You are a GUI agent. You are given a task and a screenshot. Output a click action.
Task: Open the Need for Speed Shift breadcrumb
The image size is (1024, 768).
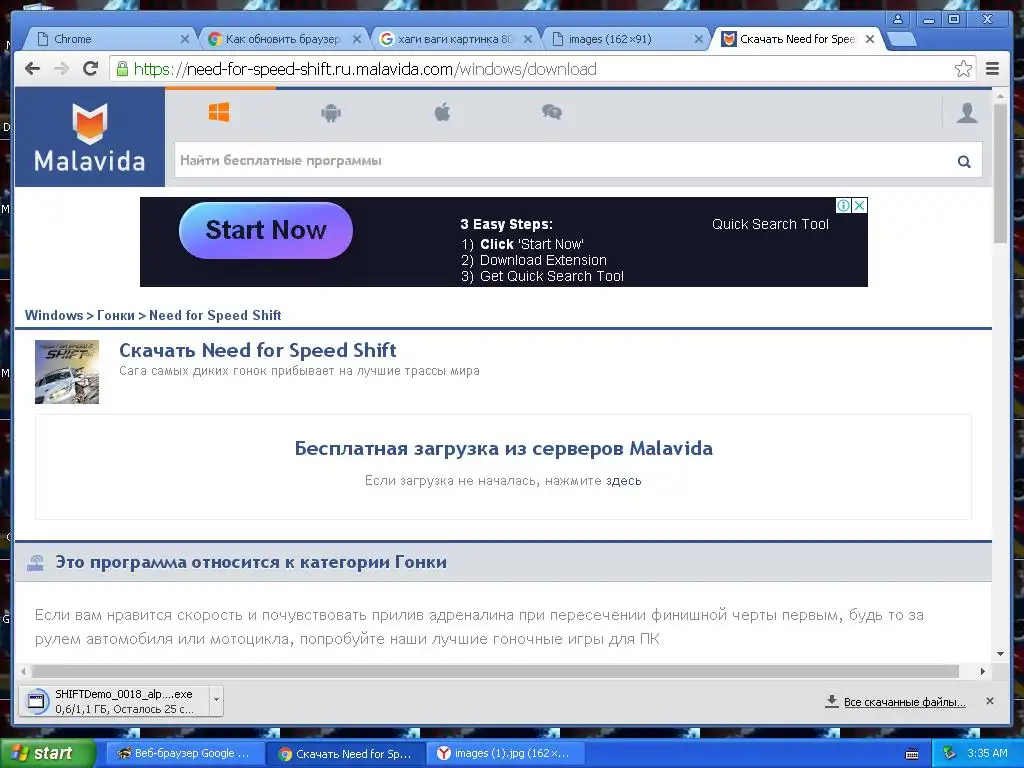click(x=215, y=315)
